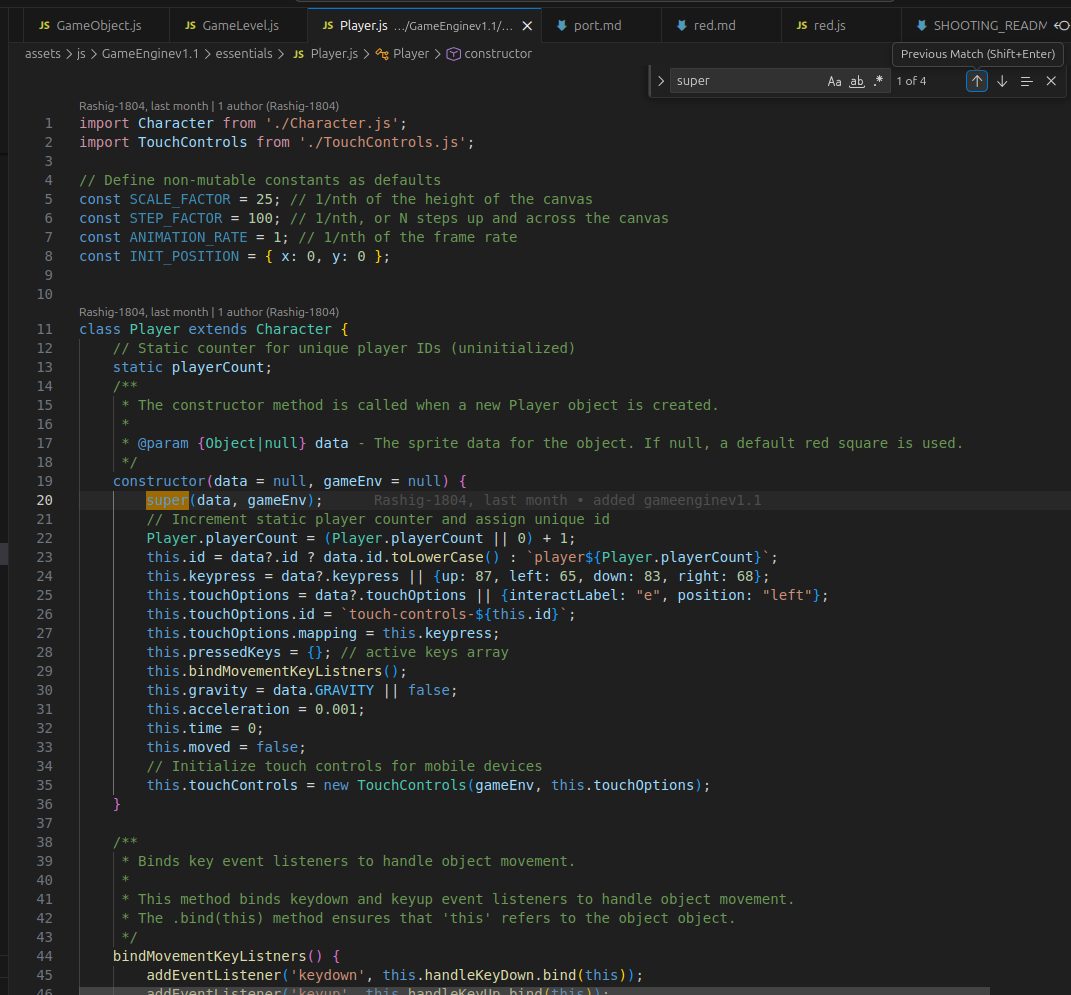Toggle Match Whole Word option
The image size is (1071, 995).
click(x=857, y=81)
